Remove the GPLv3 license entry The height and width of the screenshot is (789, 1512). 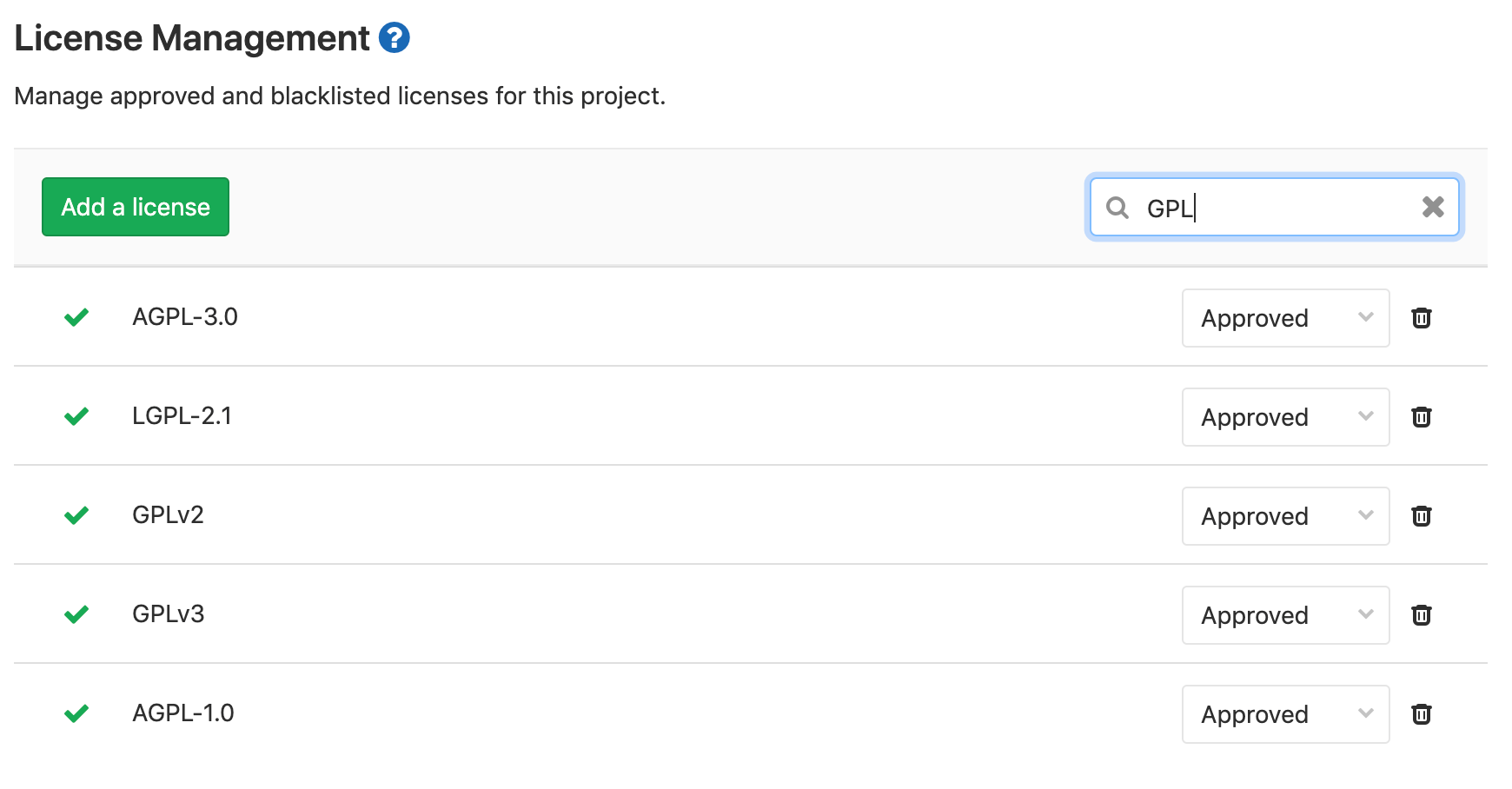click(1422, 615)
